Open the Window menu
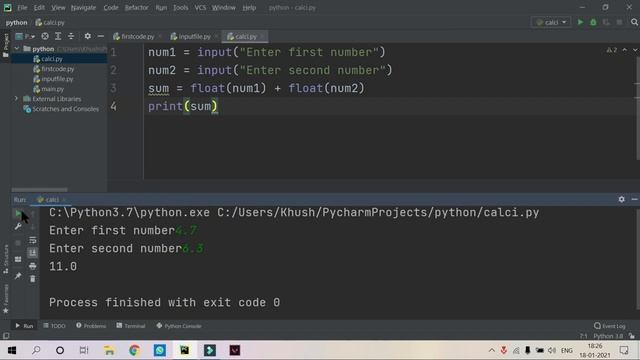The height and width of the screenshot is (360, 640). pos(224,7)
